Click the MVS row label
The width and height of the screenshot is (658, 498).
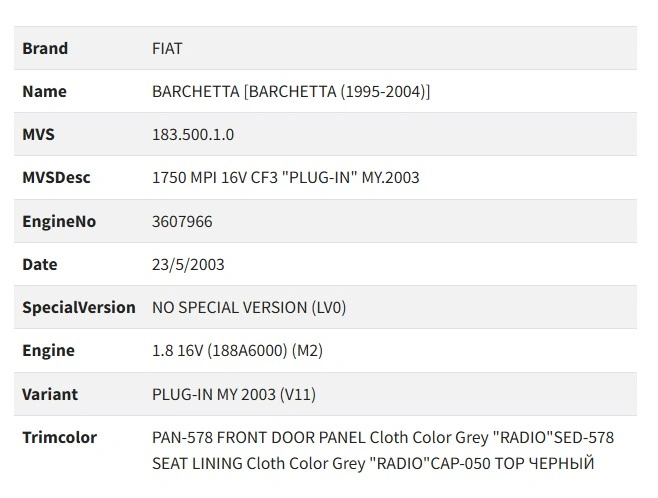[x=38, y=134]
